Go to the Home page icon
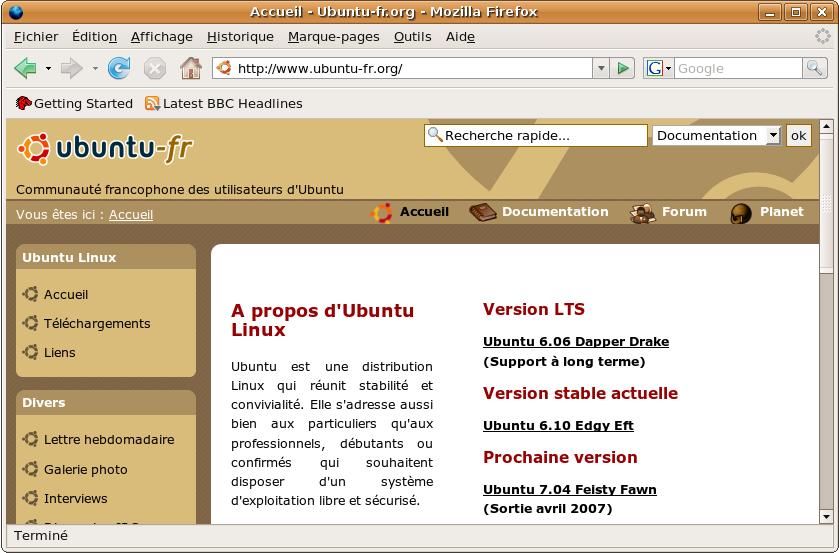Image resolution: width=839 pixels, height=553 pixels. click(190, 68)
